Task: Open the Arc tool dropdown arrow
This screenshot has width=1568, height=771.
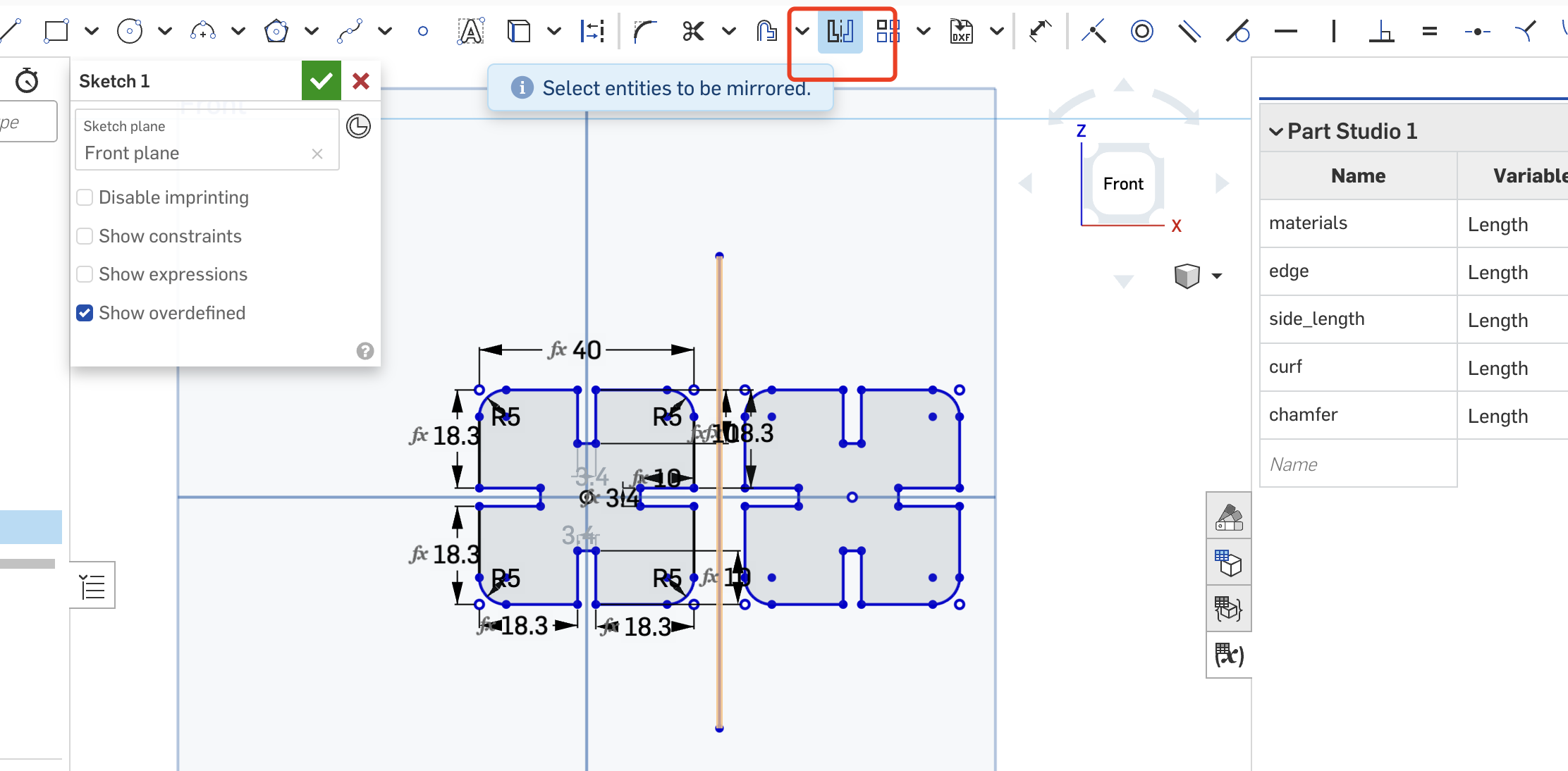Action: (x=238, y=31)
